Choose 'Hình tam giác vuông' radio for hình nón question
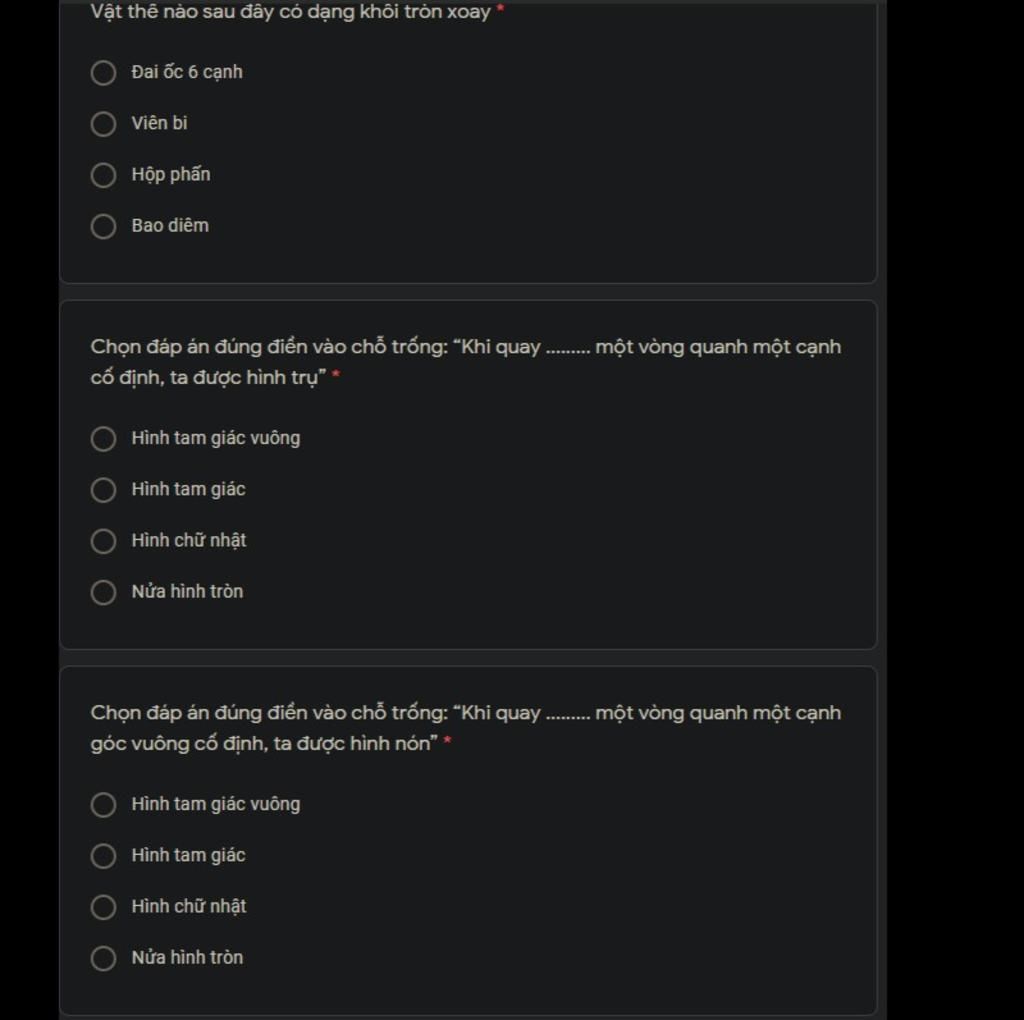The width and height of the screenshot is (1024, 1020). pyautogui.click(x=104, y=805)
